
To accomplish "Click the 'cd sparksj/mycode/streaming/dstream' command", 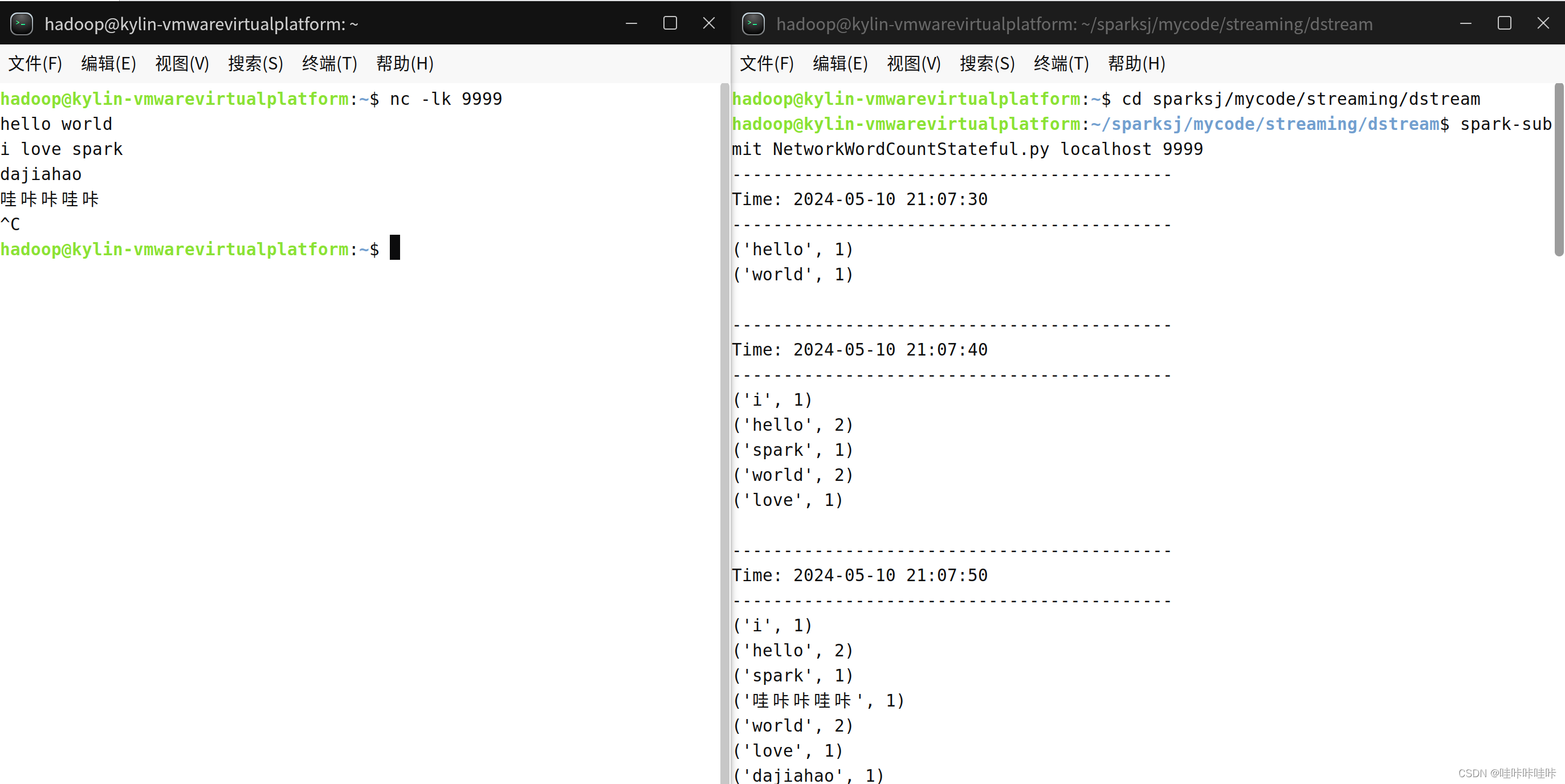I will point(1301,99).
